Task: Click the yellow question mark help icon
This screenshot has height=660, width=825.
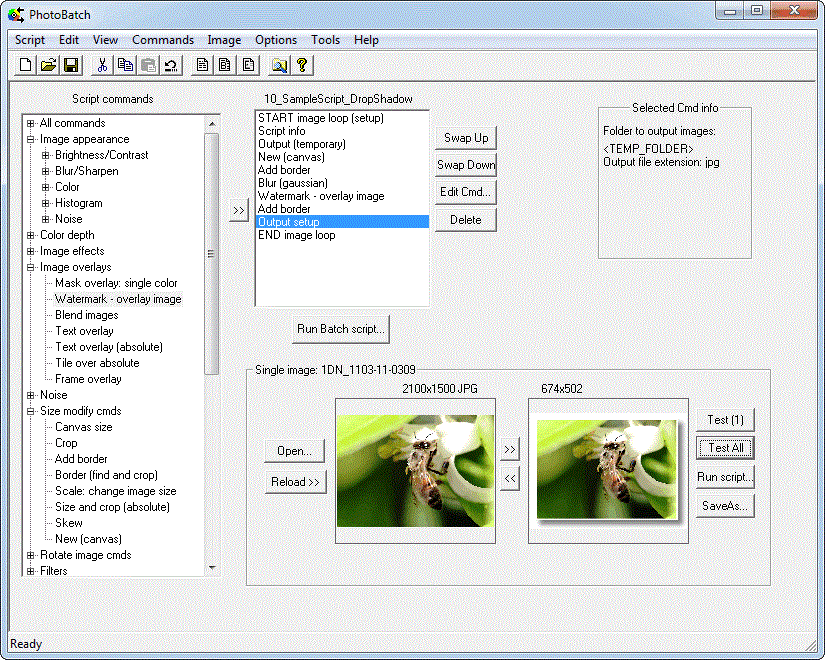Action: [301, 65]
